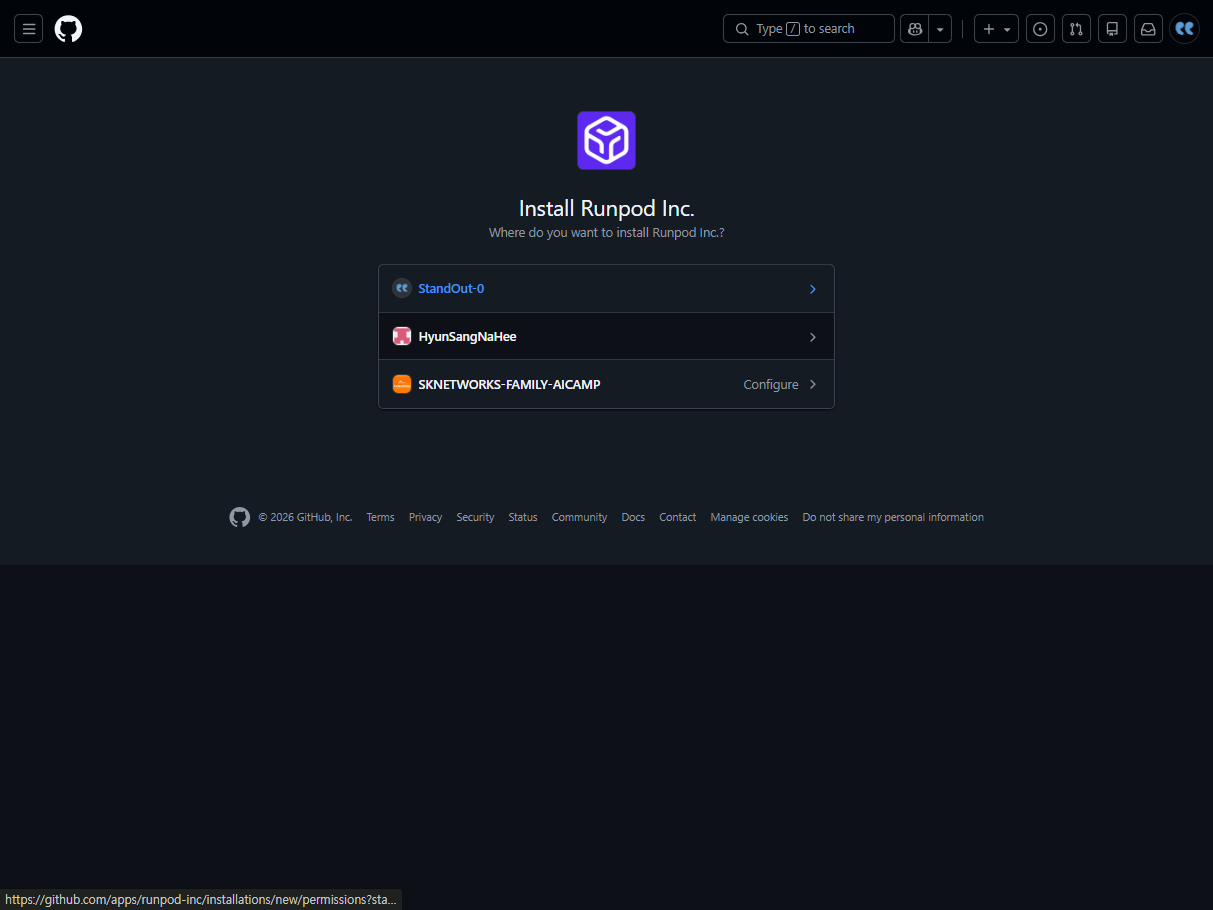Open the Copilot chat icon
The image size is (1213, 910).
tap(914, 29)
